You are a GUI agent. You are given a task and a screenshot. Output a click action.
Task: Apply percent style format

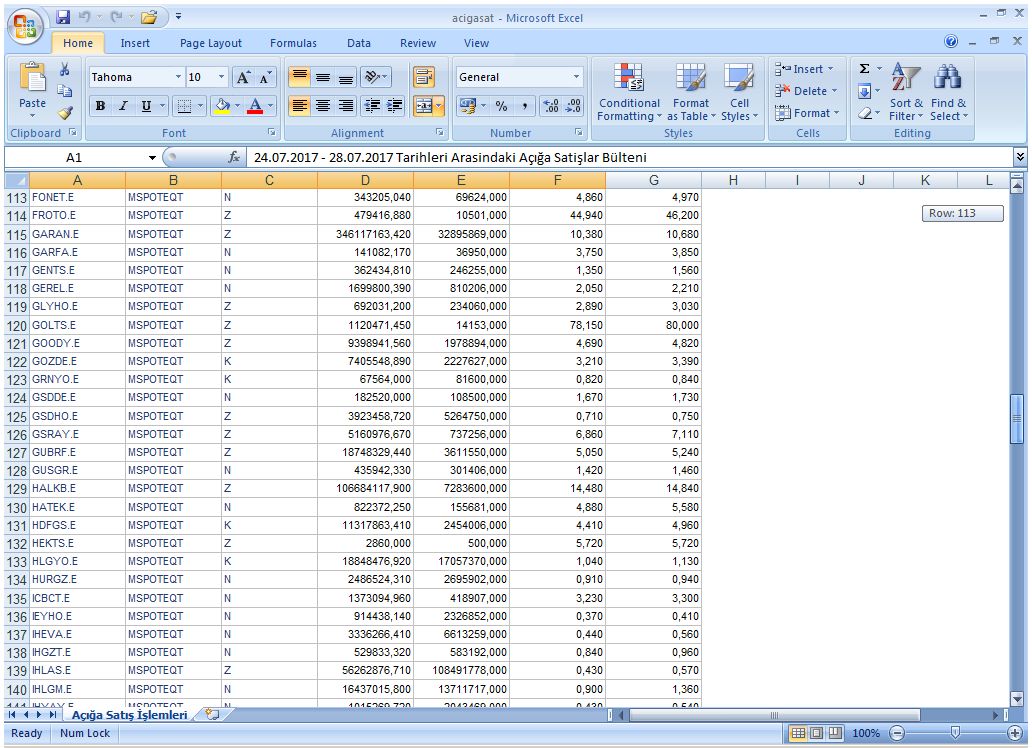coord(502,105)
